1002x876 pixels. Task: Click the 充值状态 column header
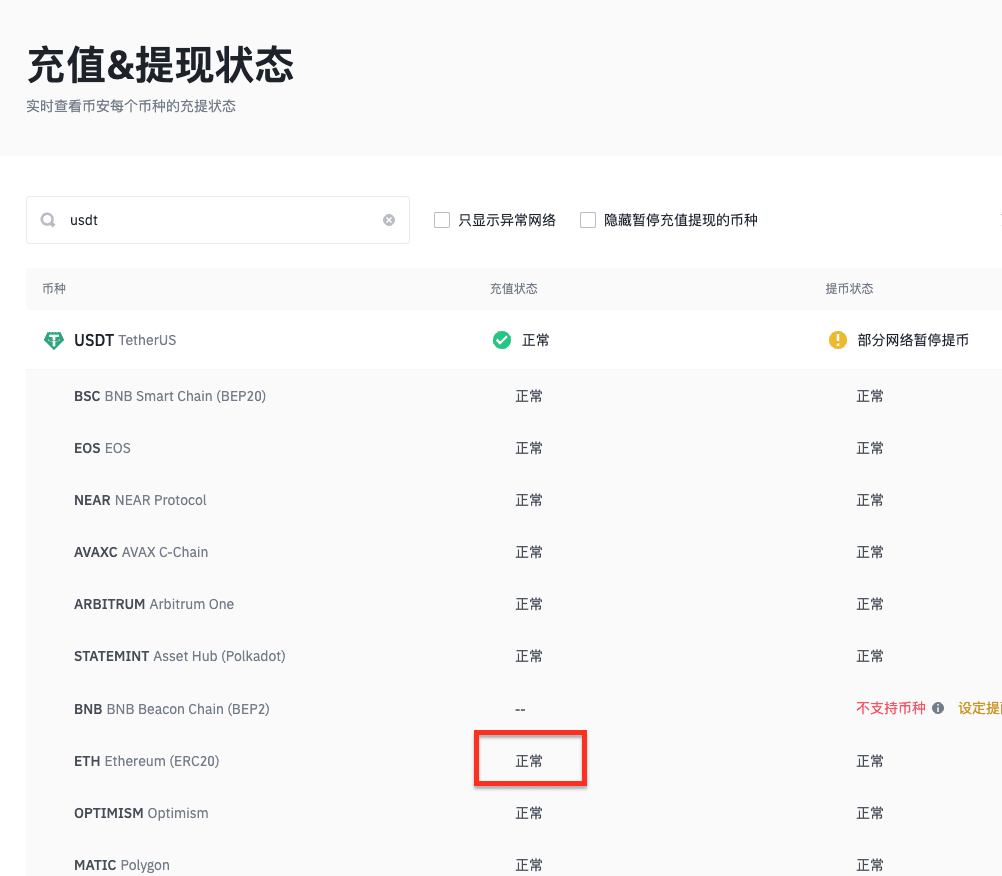click(x=514, y=289)
